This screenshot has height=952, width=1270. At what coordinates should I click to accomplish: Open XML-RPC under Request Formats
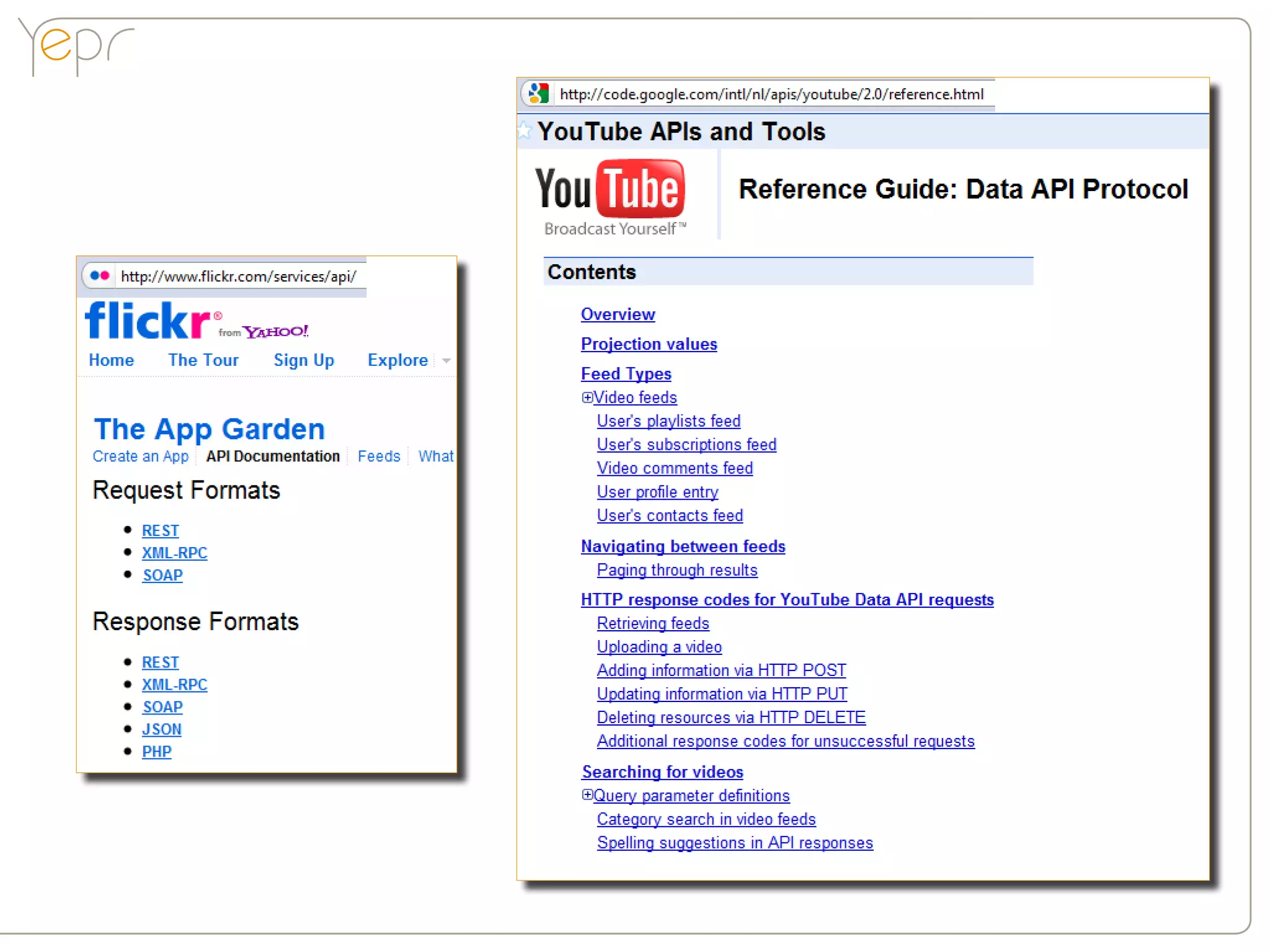pyautogui.click(x=174, y=553)
